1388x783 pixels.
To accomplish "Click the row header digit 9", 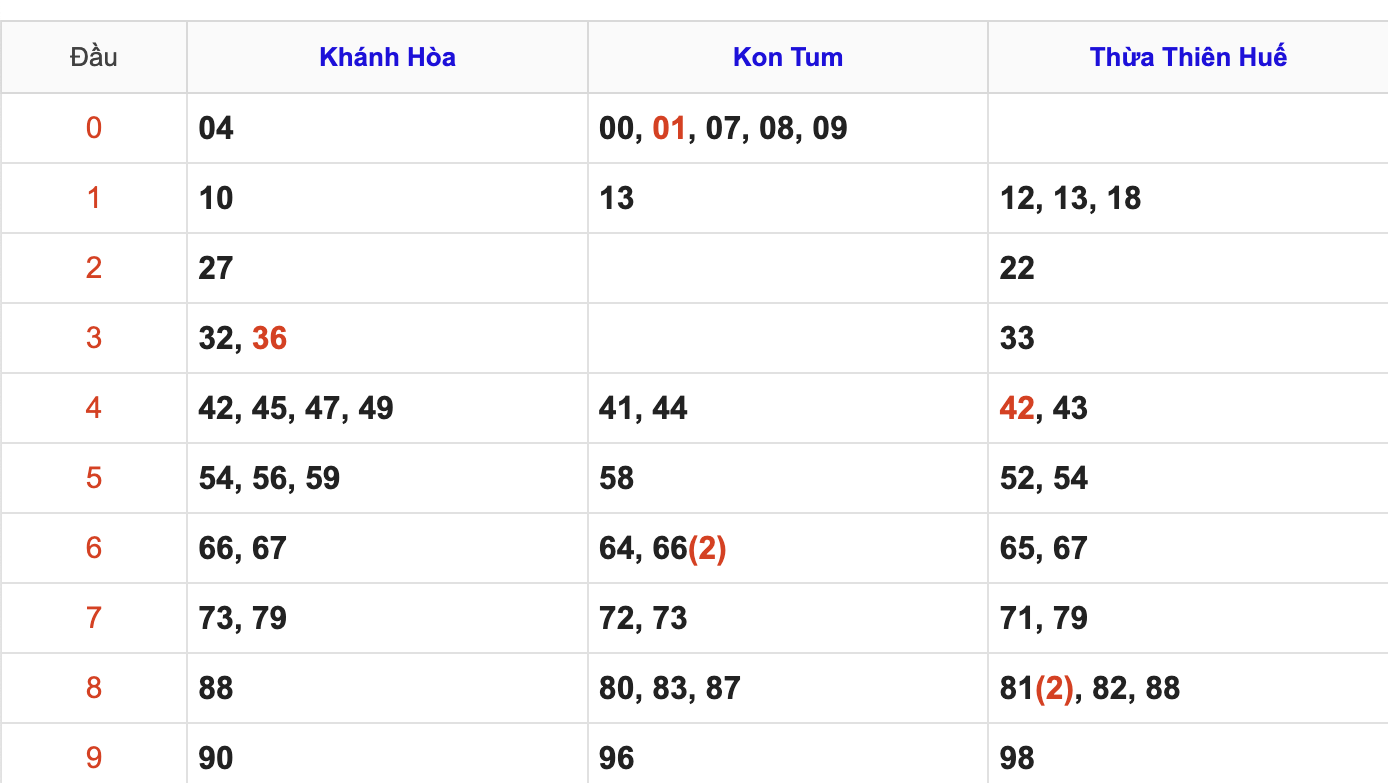I will 94,758.
